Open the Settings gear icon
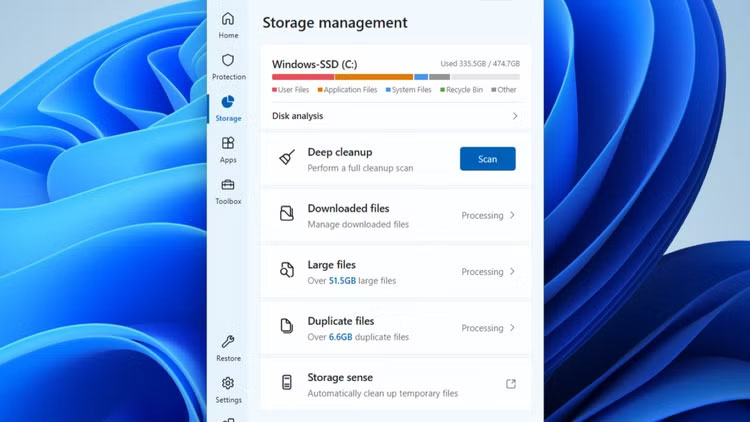The image size is (750, 422). point(228,383)
